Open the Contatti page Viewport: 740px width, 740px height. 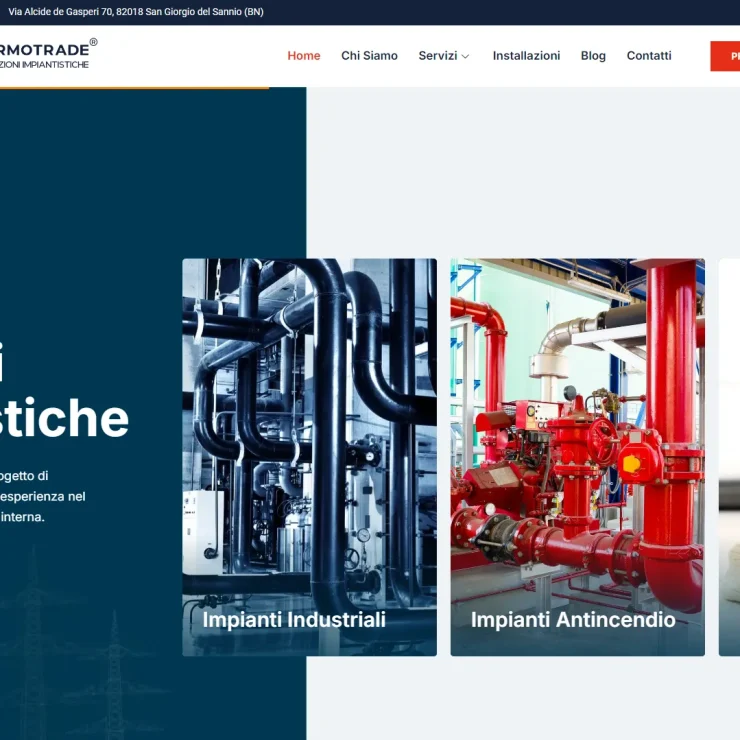[649, 56]
